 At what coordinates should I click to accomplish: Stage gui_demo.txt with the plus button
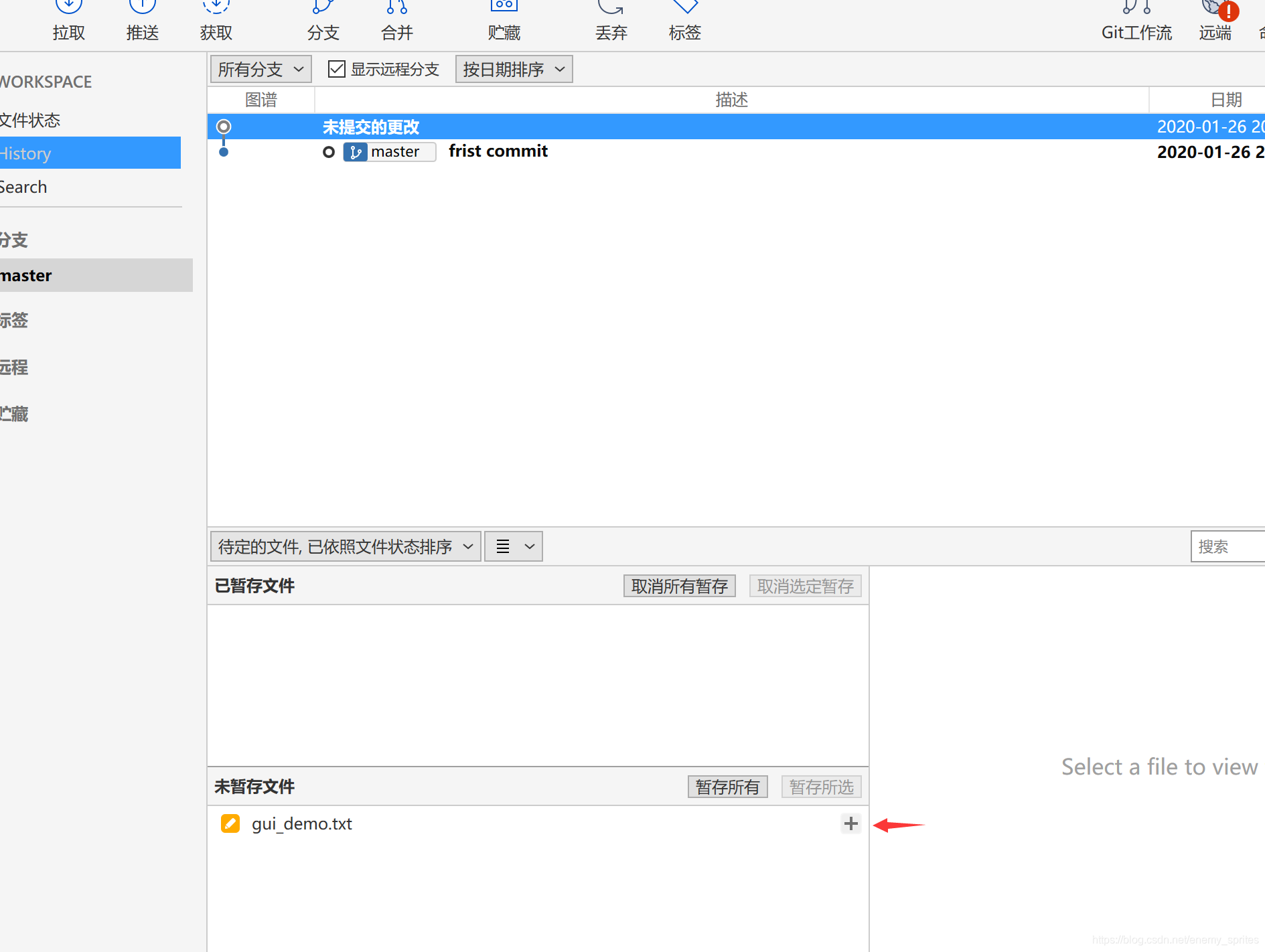pos(850,823)
